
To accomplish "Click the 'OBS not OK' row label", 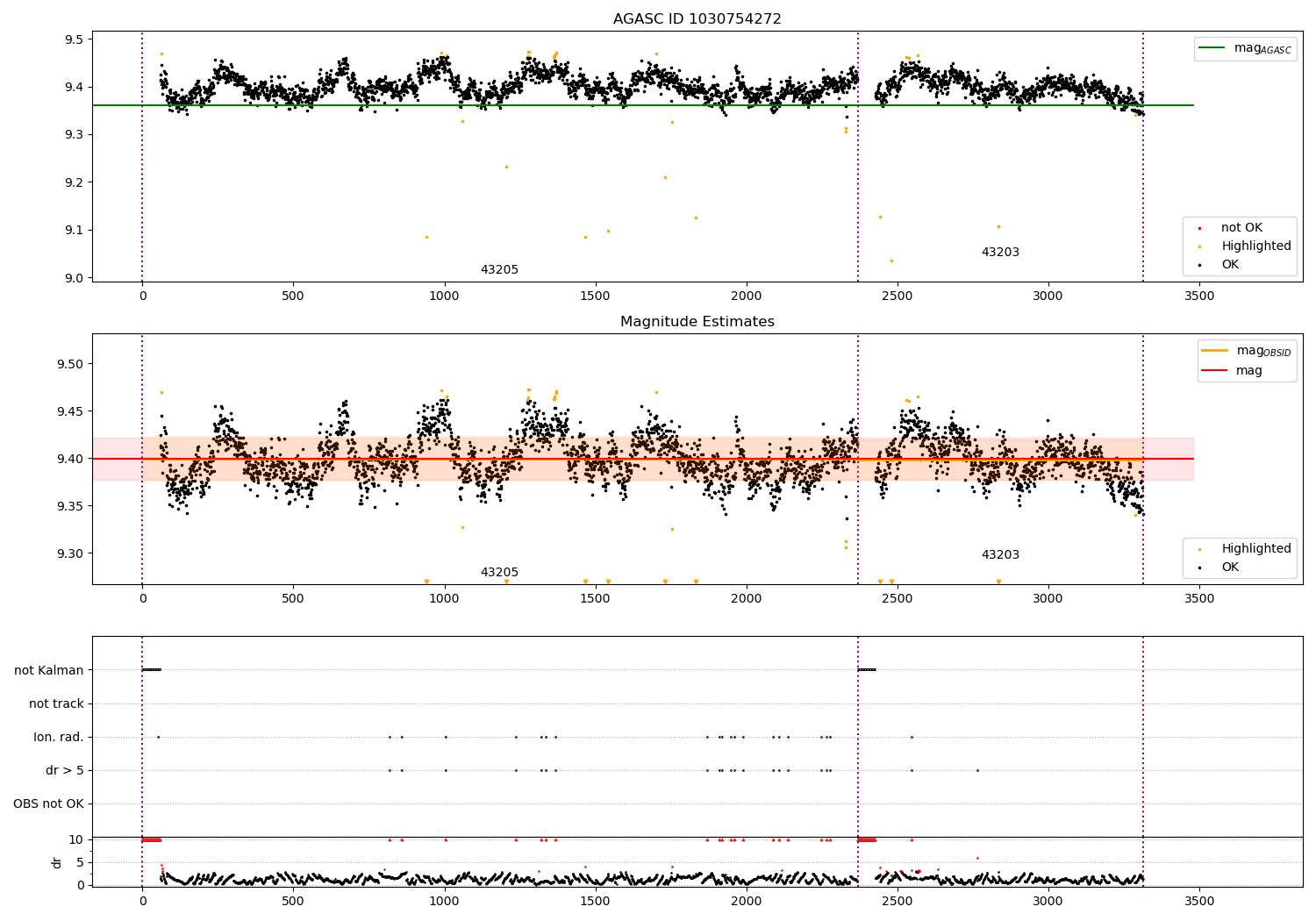I will click(48, 804).
